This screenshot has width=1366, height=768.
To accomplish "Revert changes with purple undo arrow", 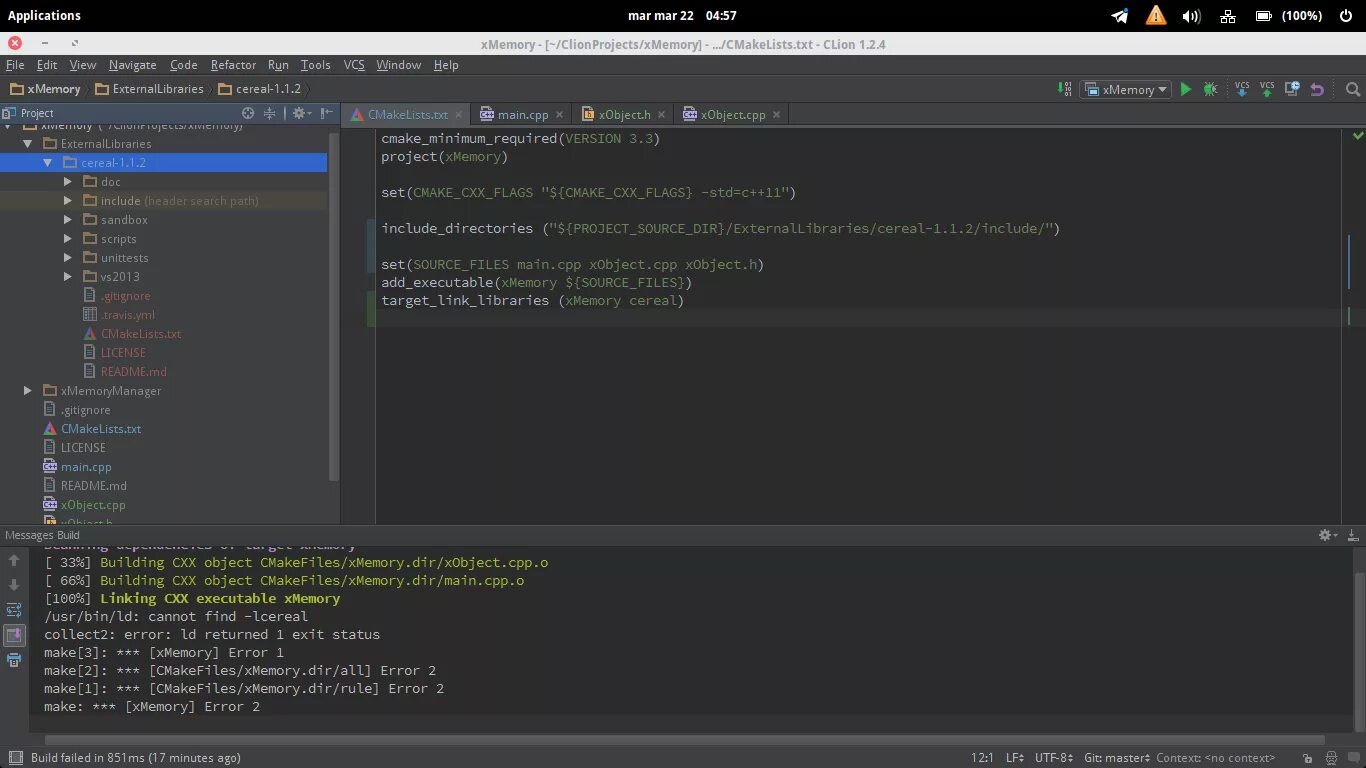I will [1317, 89].
